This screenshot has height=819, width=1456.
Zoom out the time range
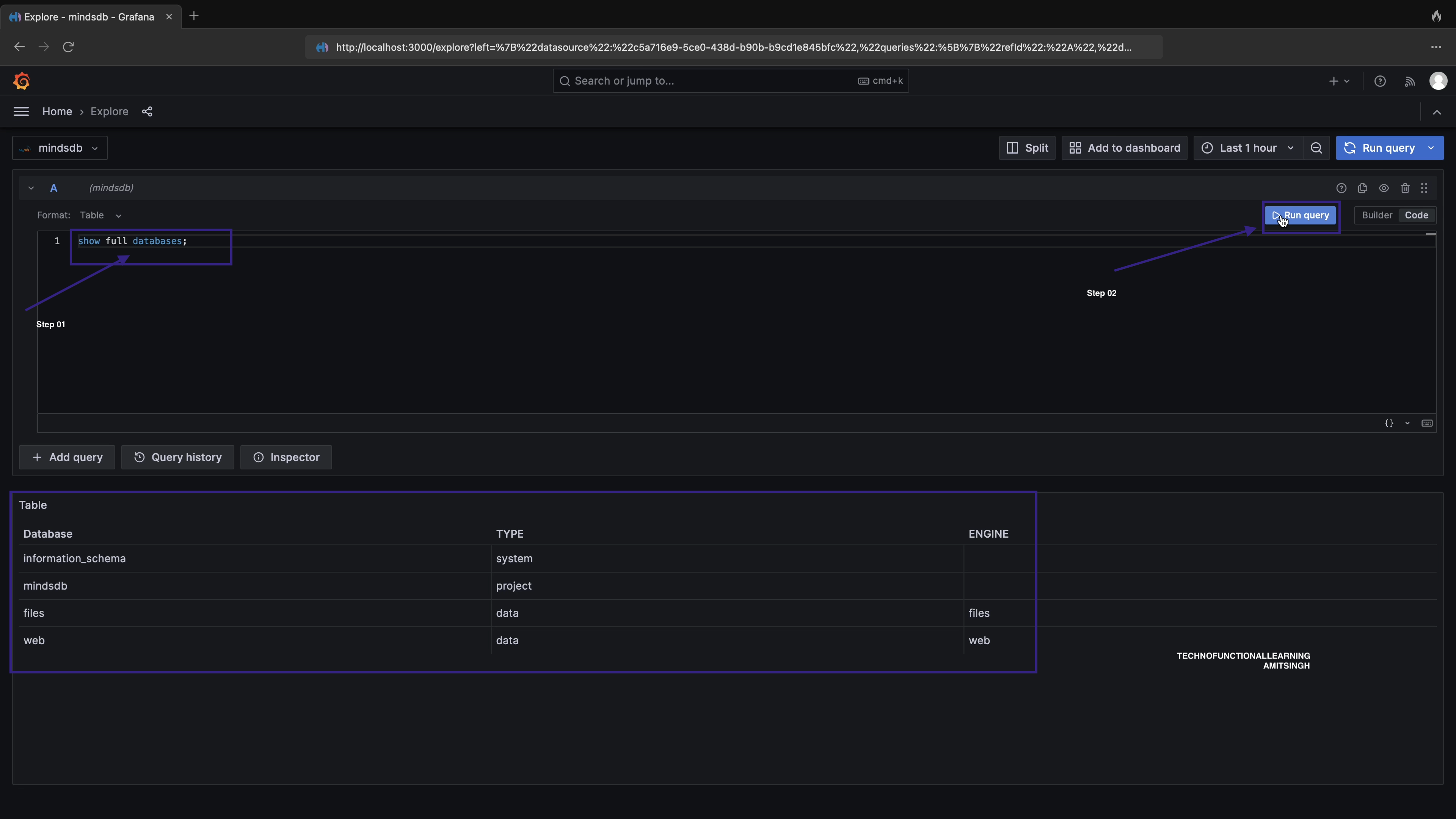coord(1316,148)
